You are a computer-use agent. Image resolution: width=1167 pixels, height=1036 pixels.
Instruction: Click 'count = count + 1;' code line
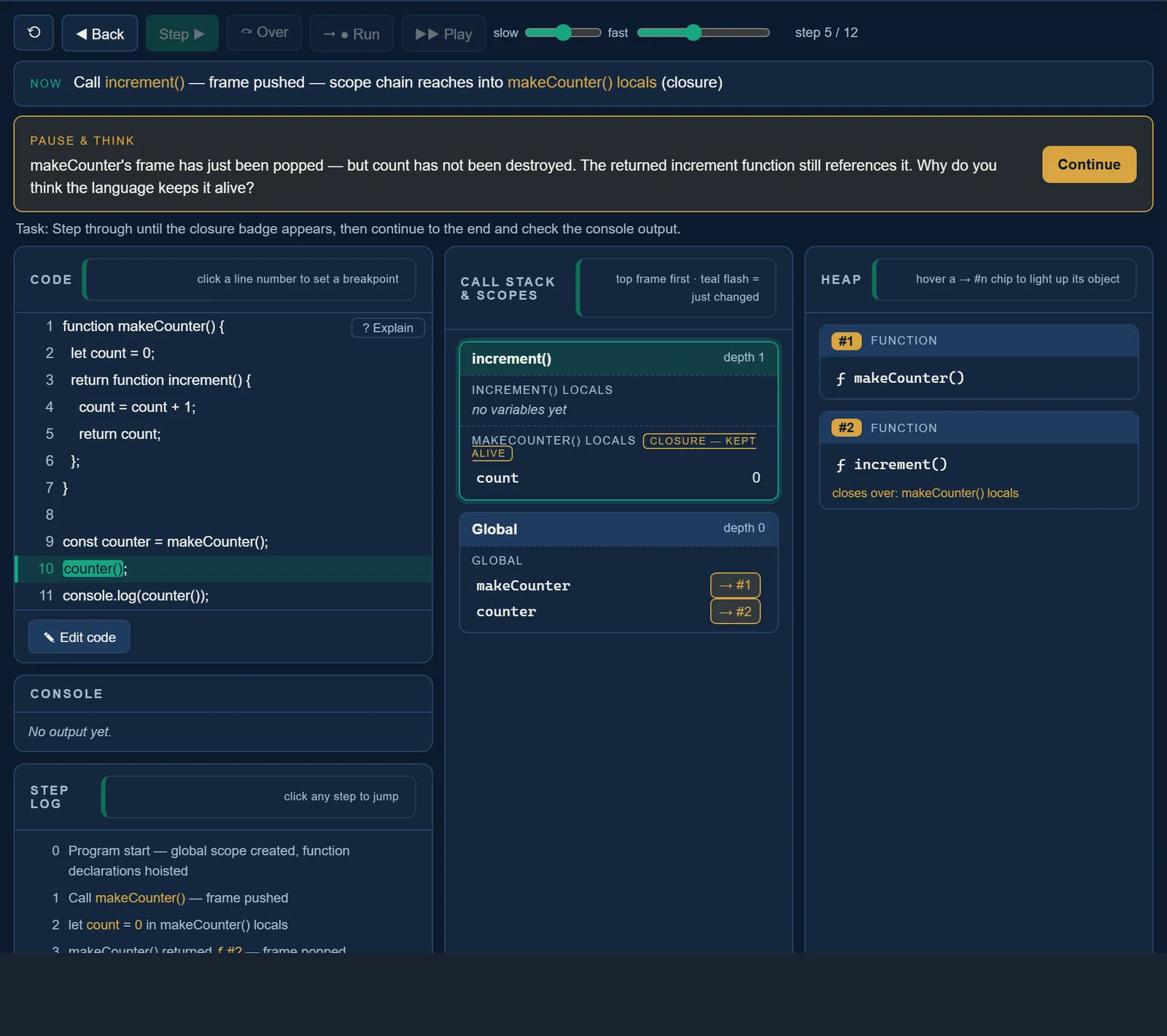click(137, 407)
